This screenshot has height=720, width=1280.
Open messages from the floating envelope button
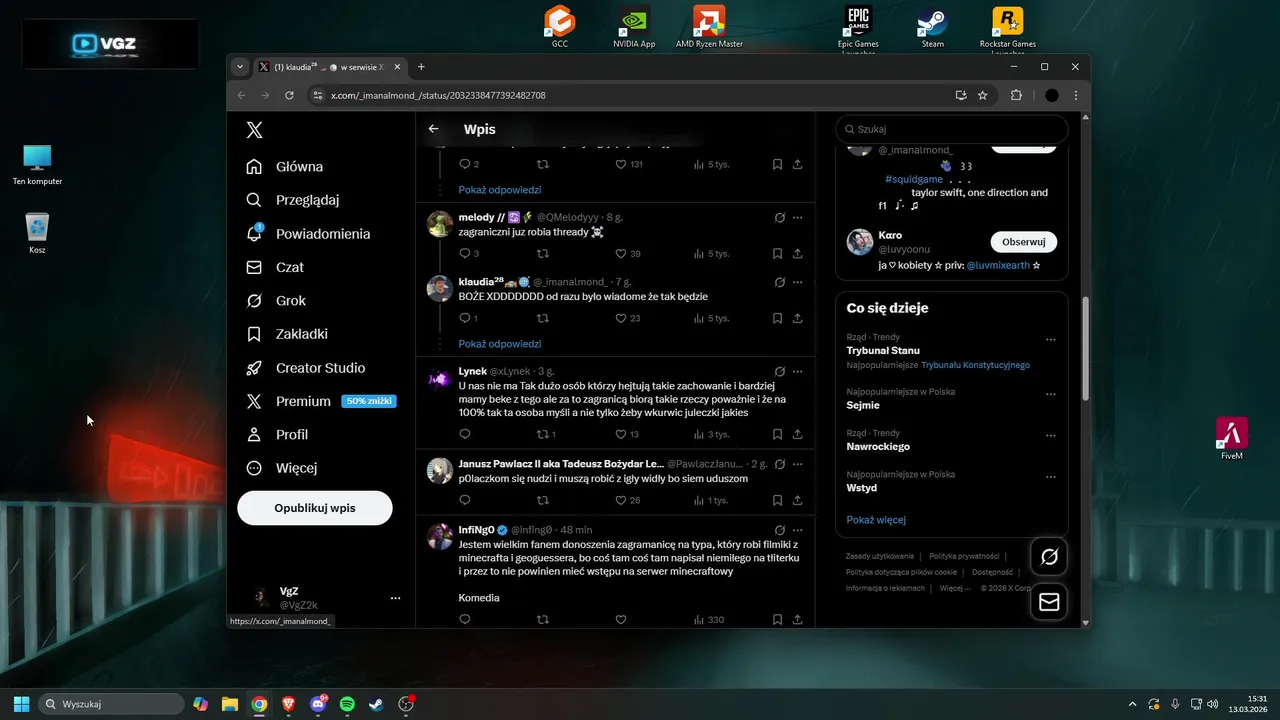tap(1049, 602)
